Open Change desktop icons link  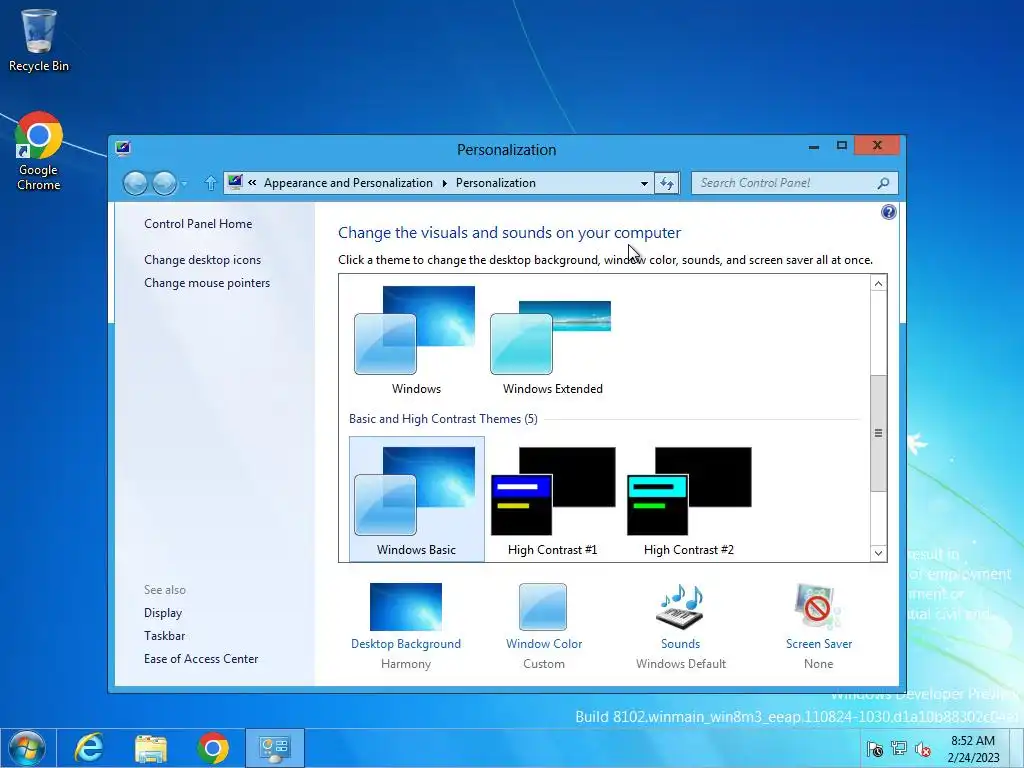pos(202,260)
